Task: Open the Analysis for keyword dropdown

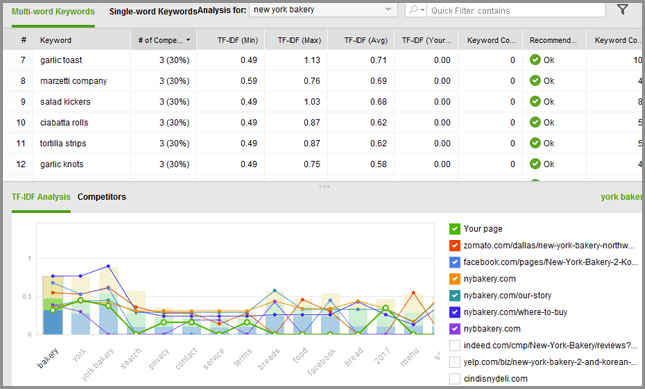Action: coord(323,9)
